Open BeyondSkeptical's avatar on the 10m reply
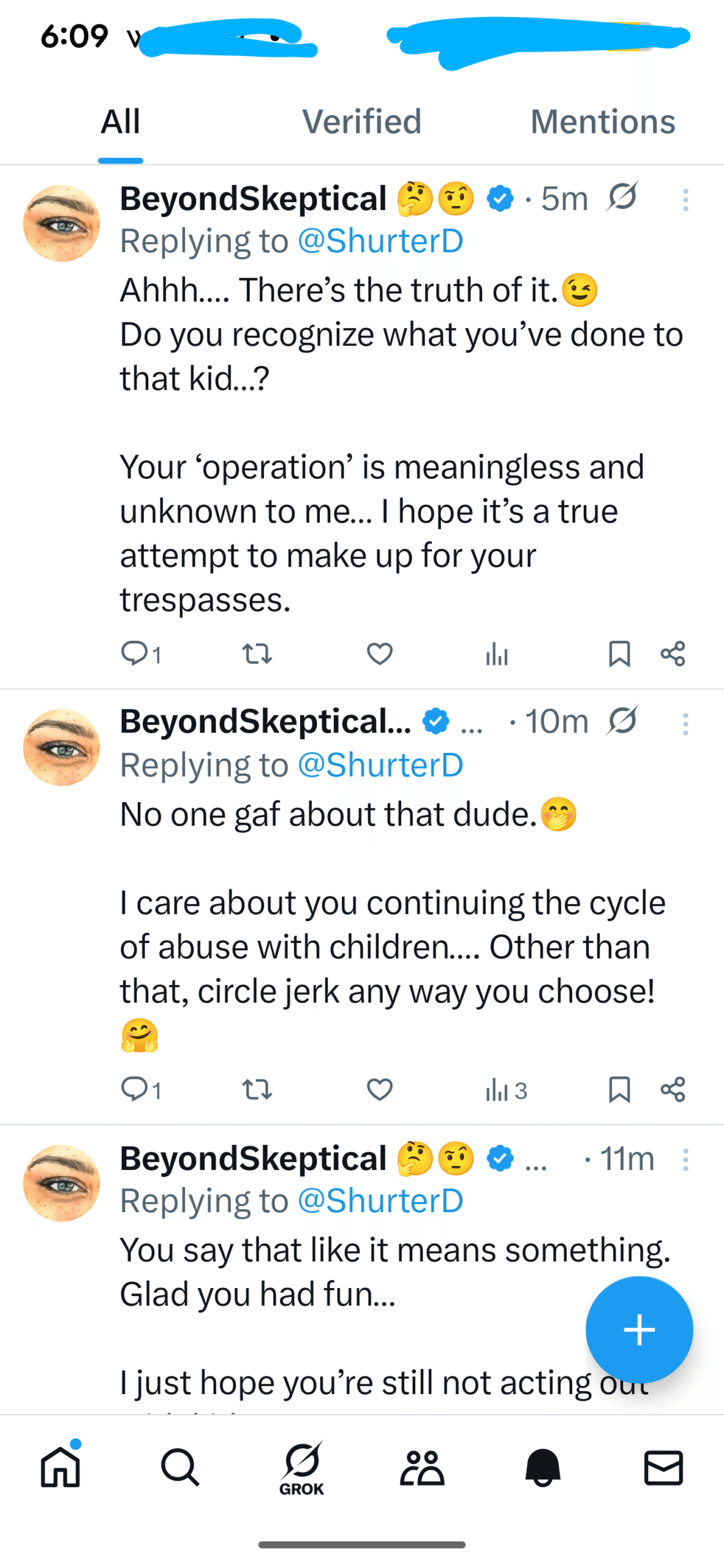 pos(61,747)
